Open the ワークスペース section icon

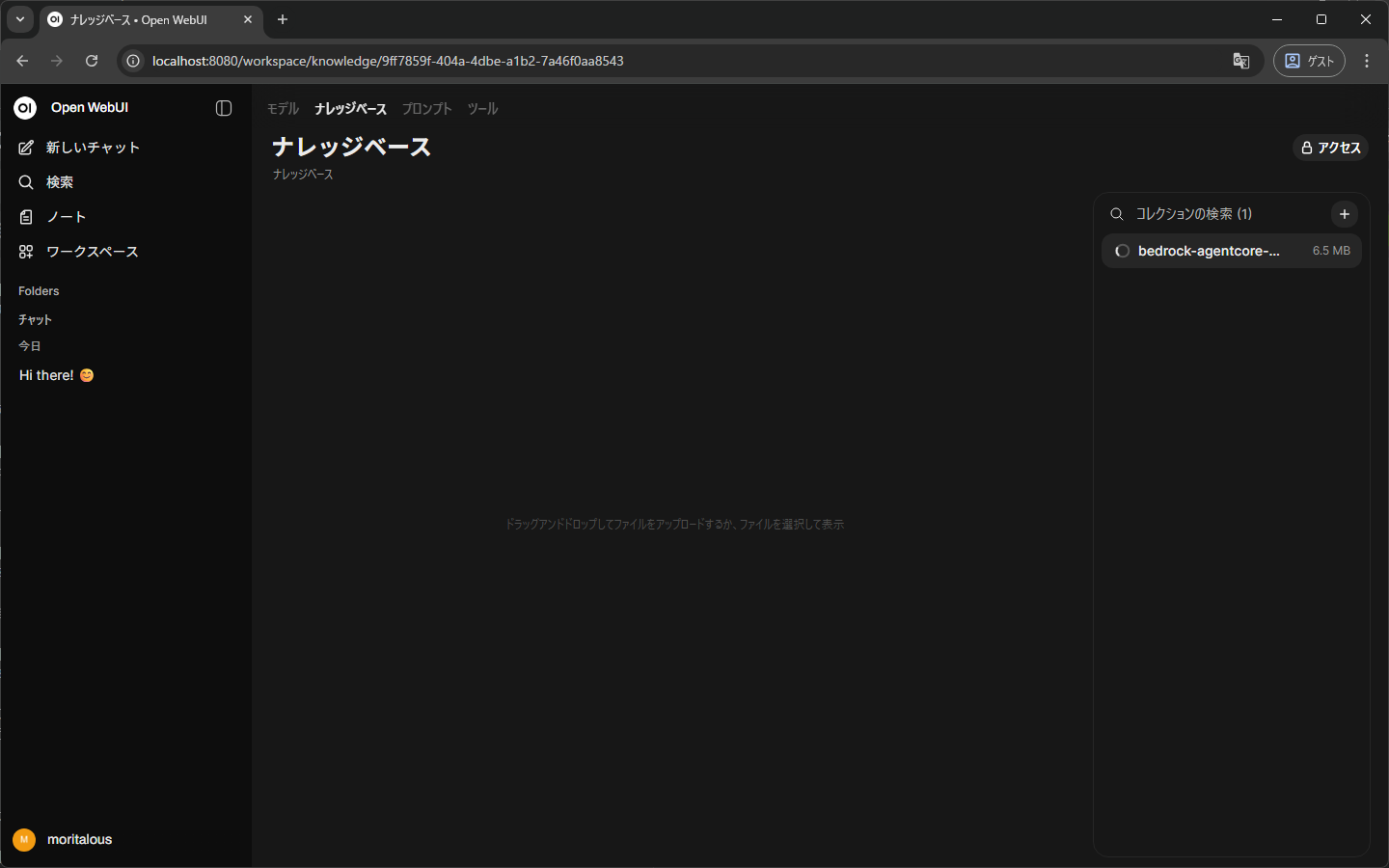[x=26, y=251]
